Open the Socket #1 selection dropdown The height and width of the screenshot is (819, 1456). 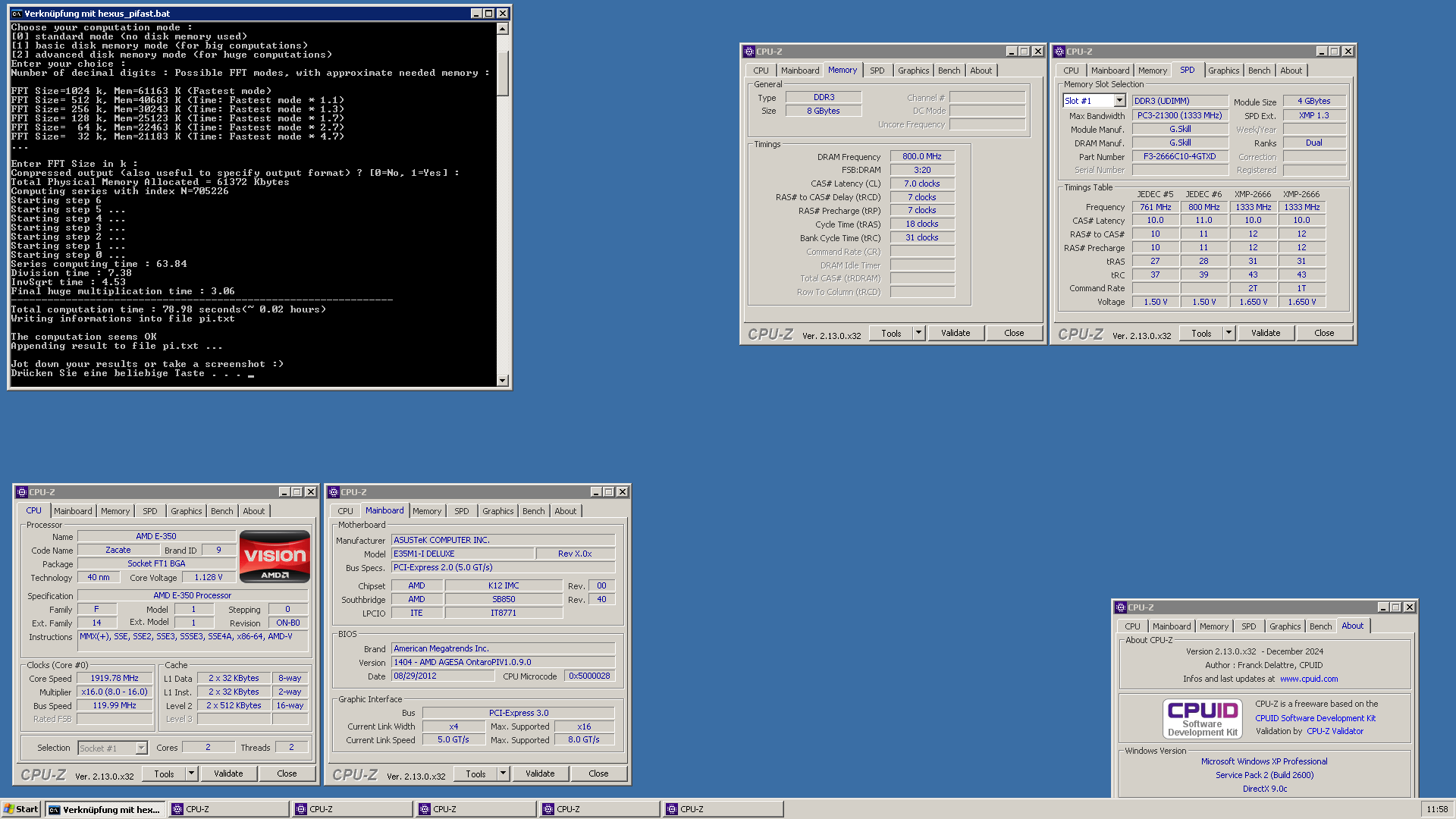click(x=141, y=748)
